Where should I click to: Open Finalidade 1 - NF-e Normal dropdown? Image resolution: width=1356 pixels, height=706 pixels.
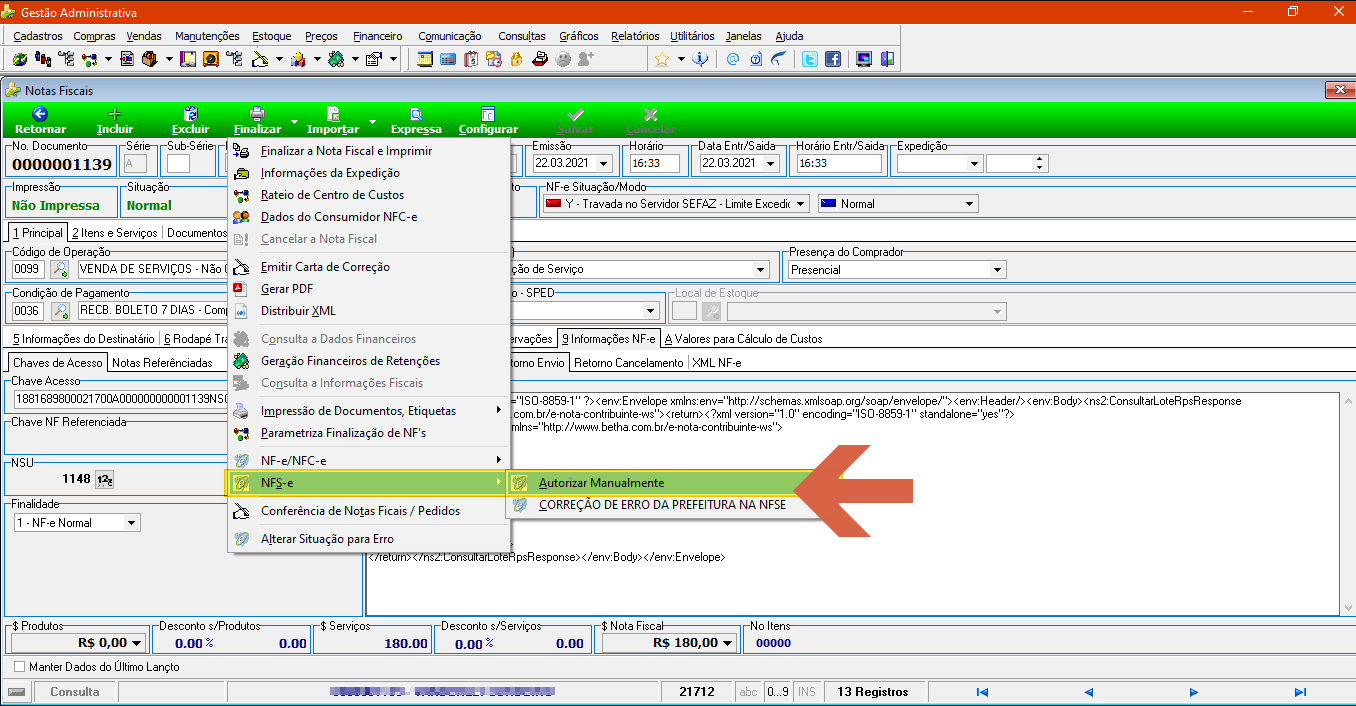coord(132,523)
